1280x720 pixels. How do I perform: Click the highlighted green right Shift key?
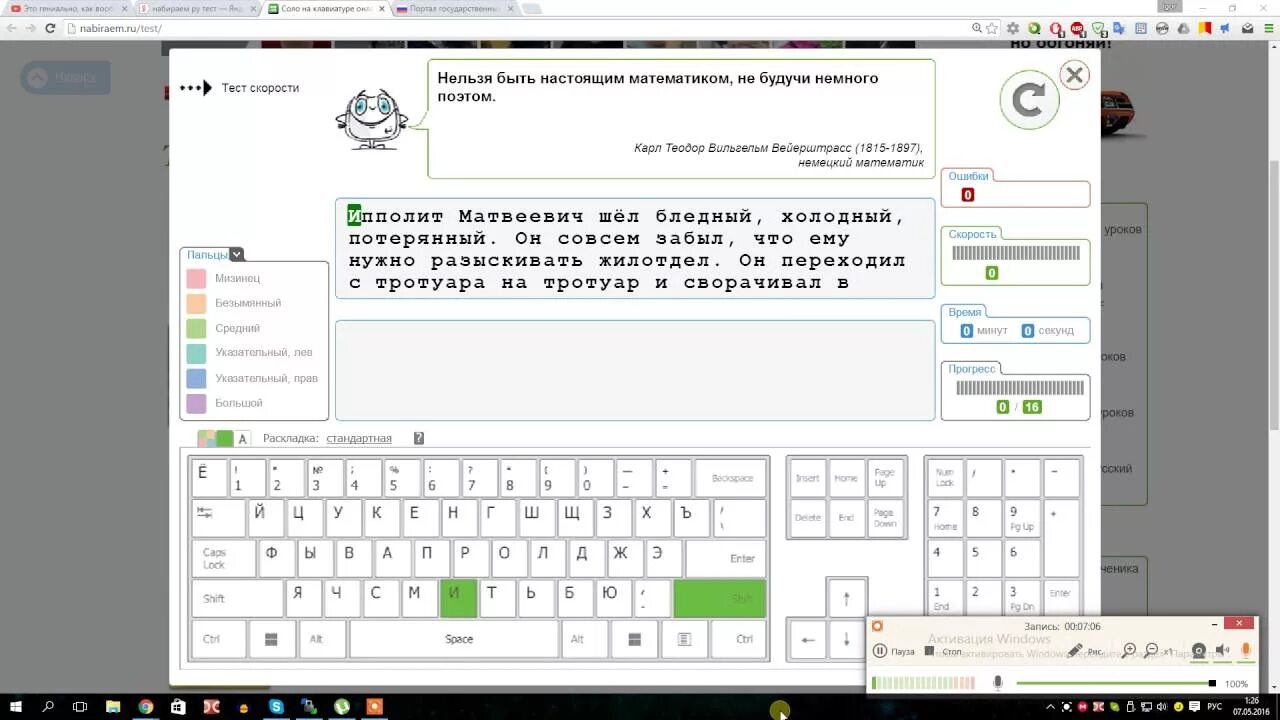(x=720, y=598)
